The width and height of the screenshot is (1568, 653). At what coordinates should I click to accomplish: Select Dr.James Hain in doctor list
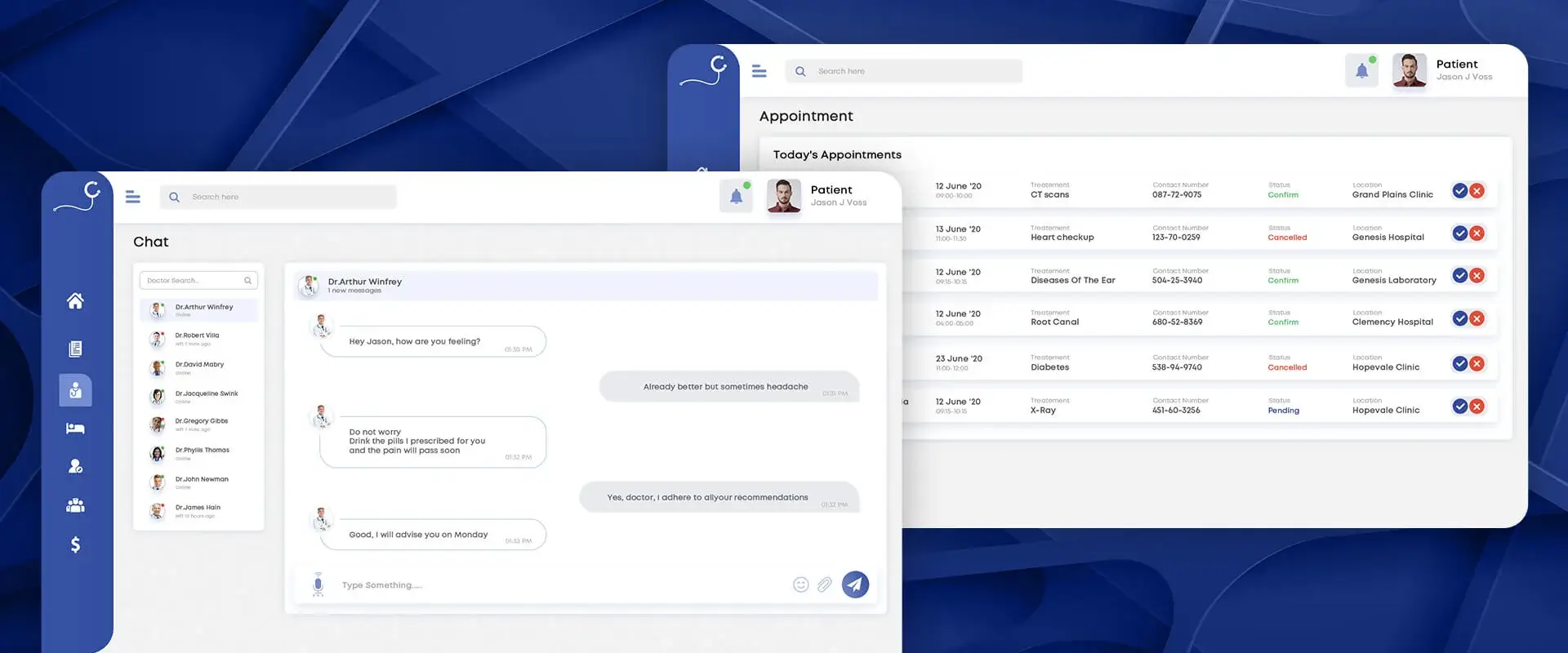(198, 511)
